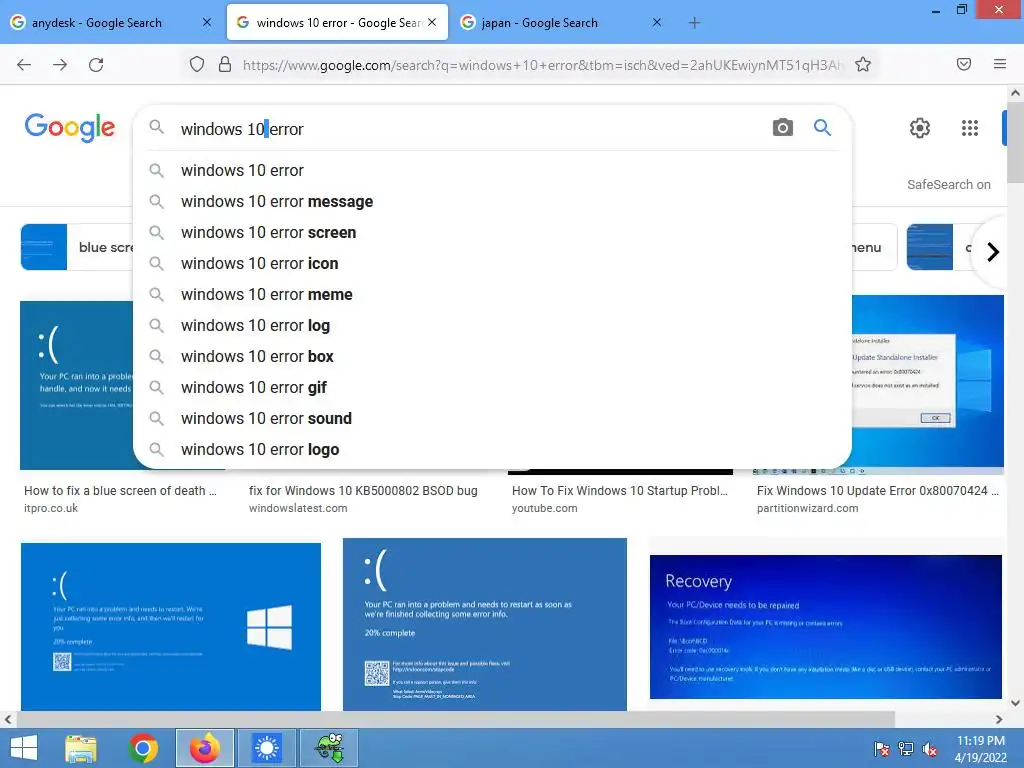The height and width of the screenshot is (768, 1024).
Task: Go back with the browser back arrow
Action: tap(24, 65)
